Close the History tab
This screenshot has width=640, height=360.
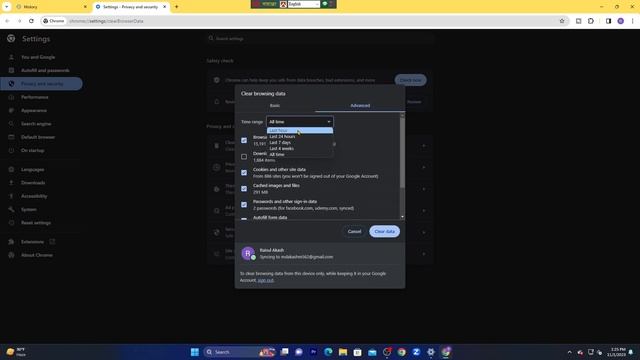coord(85,7)
